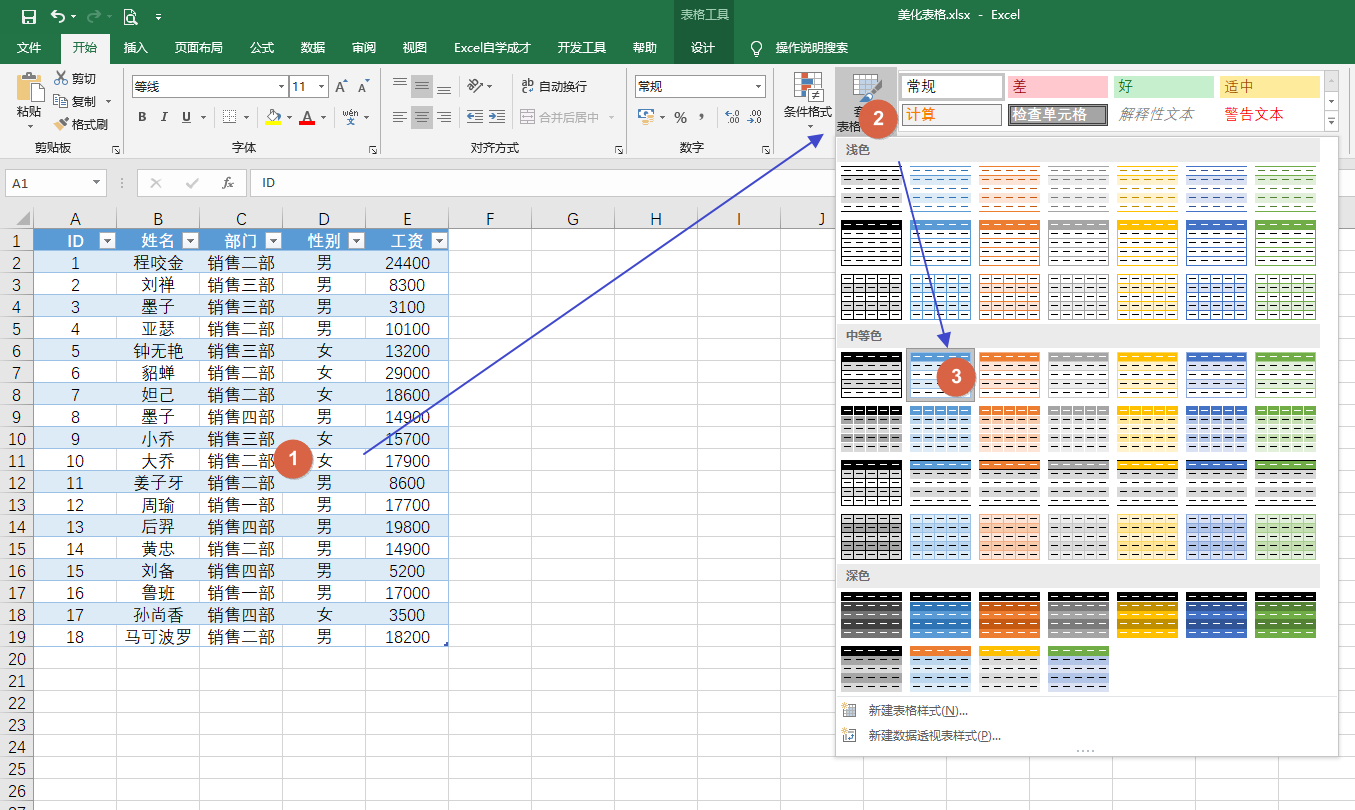Viewport: 1355px width, 810px height.
Task: Switch to the 设计 (Design) tab
Action: tap(703, 47)
